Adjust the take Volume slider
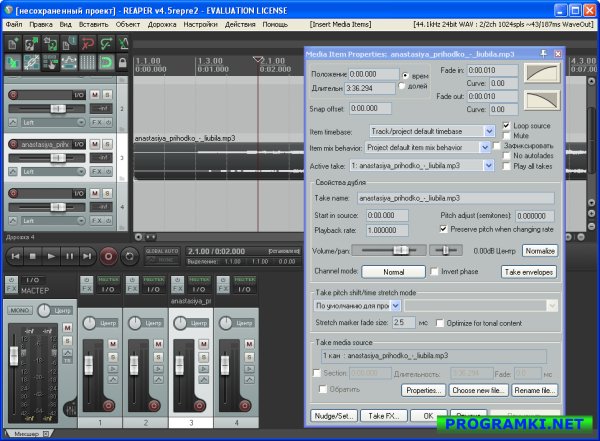Viewport: 600px width, 441px height. click(389, 250)
